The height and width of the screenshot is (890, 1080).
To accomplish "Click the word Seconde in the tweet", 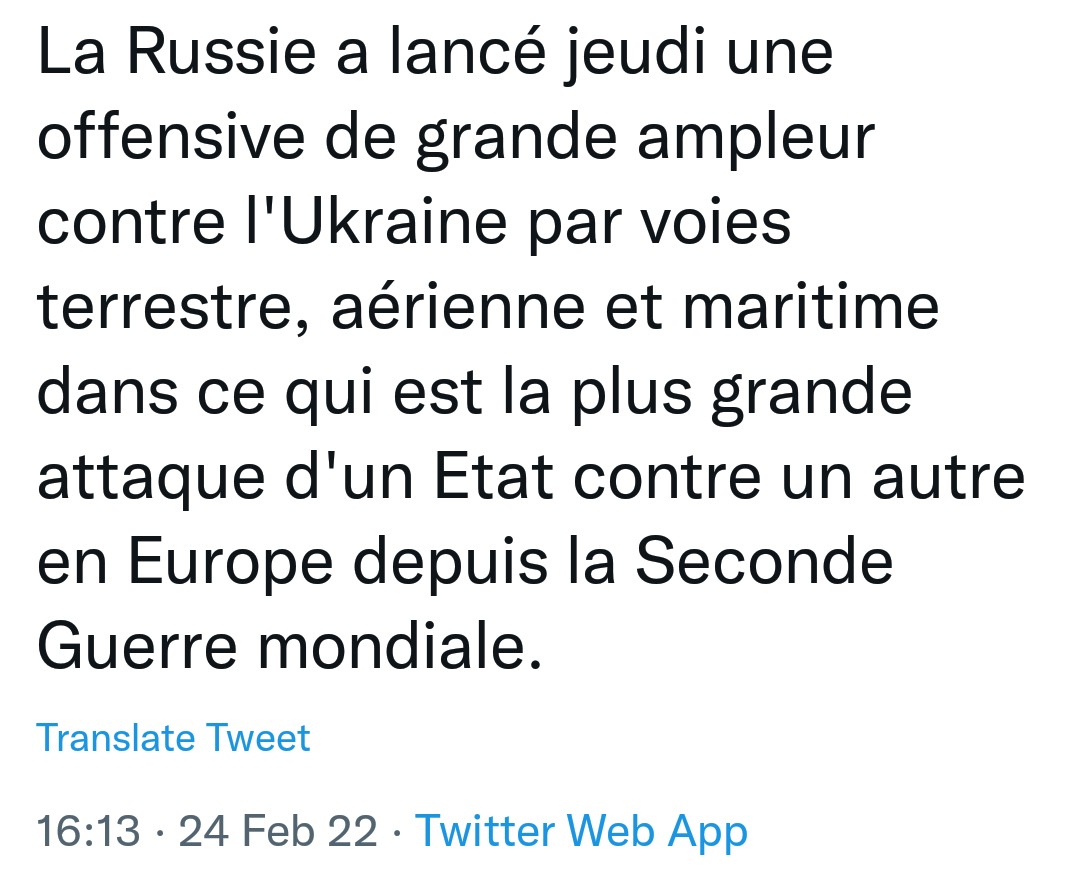I will pos(763,561).
